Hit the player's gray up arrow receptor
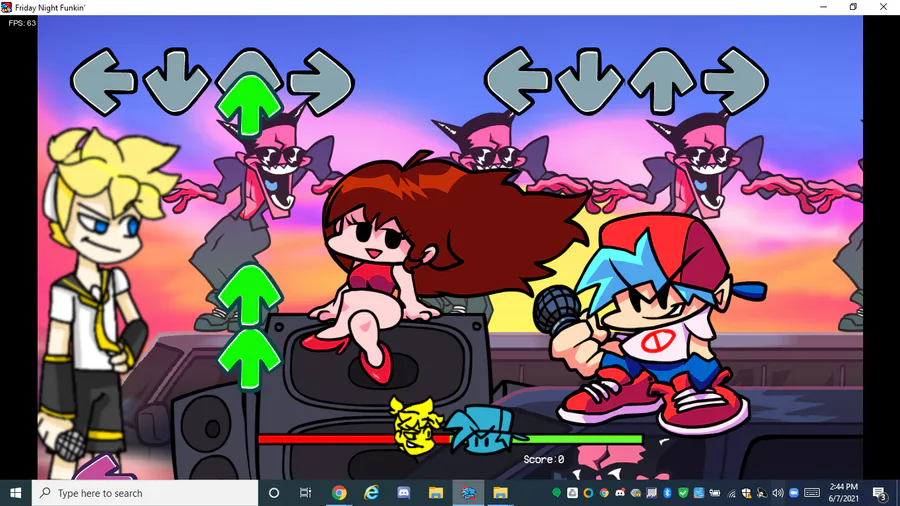 point(662,81)
